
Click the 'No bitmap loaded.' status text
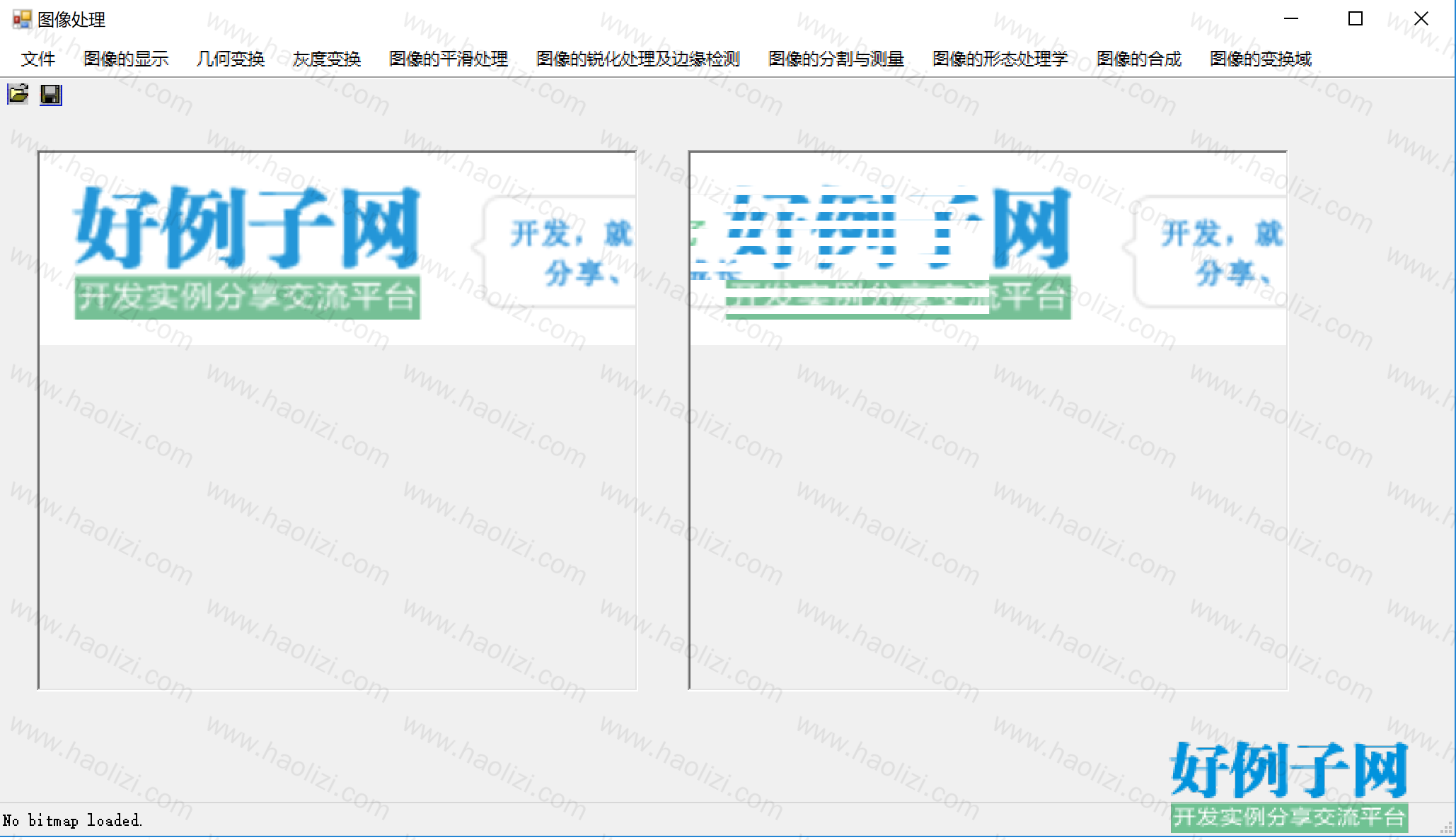point(72,820)
